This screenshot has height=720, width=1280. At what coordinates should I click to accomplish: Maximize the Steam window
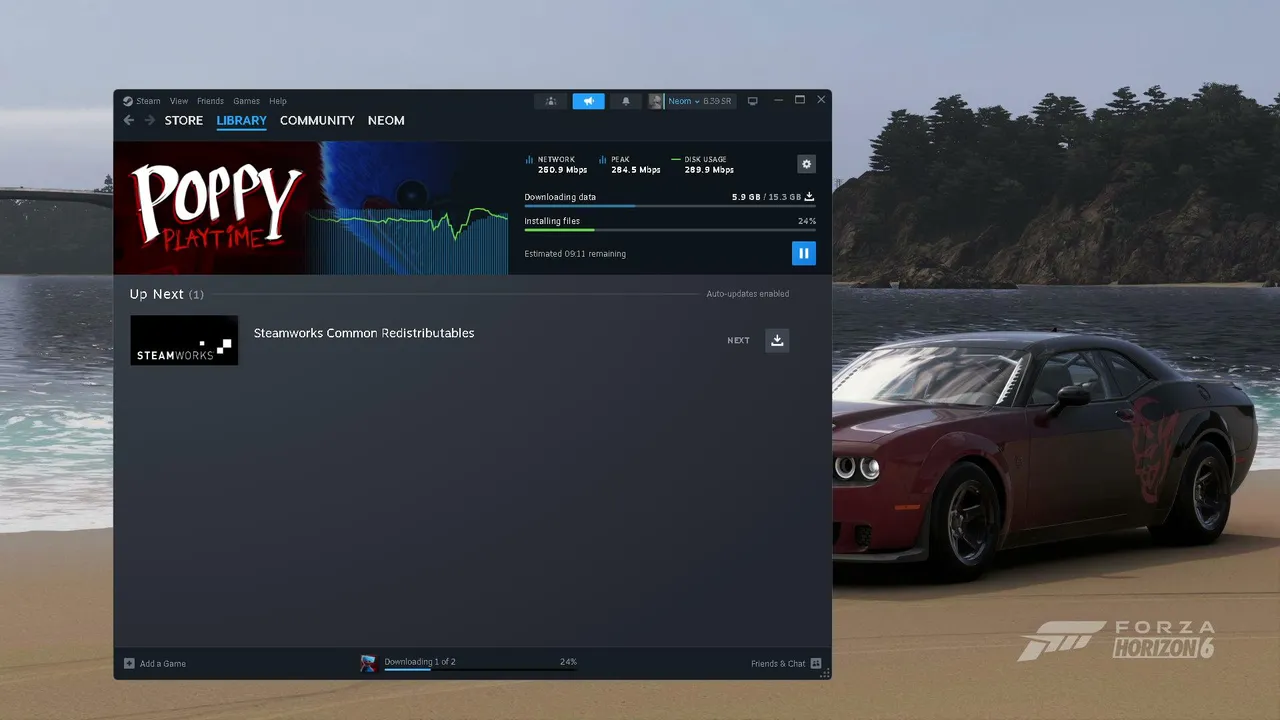click(800, 100)
